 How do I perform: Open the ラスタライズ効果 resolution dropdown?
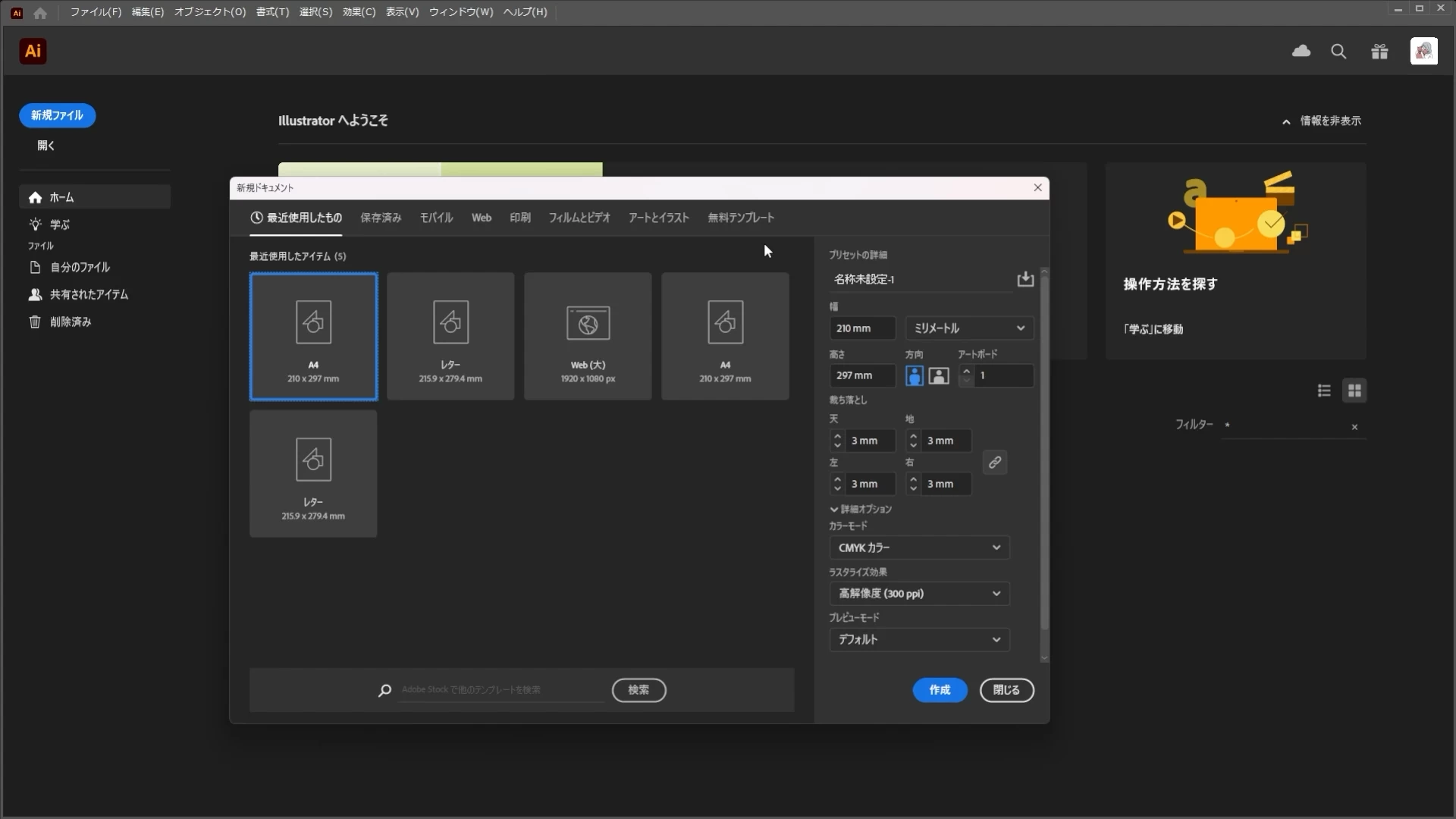(919, 594)
